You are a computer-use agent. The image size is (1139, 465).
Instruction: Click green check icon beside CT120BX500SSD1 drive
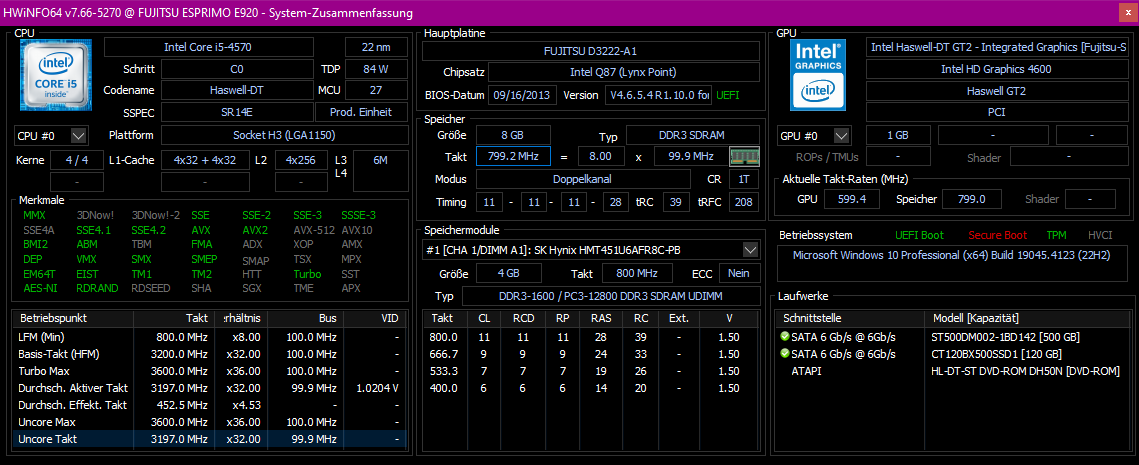point(784,355)
